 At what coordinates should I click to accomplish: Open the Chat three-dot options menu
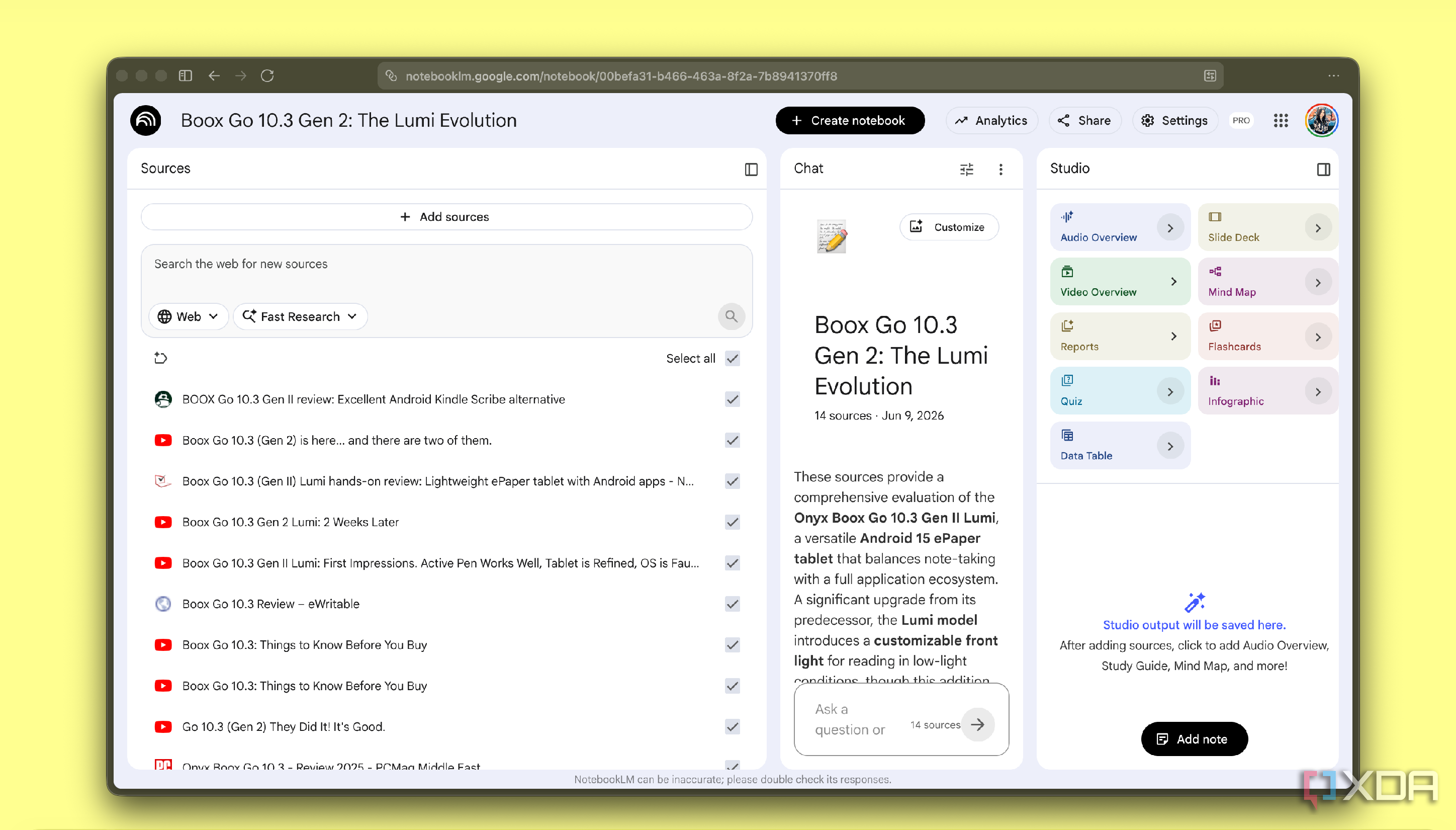coord(1000,170)
